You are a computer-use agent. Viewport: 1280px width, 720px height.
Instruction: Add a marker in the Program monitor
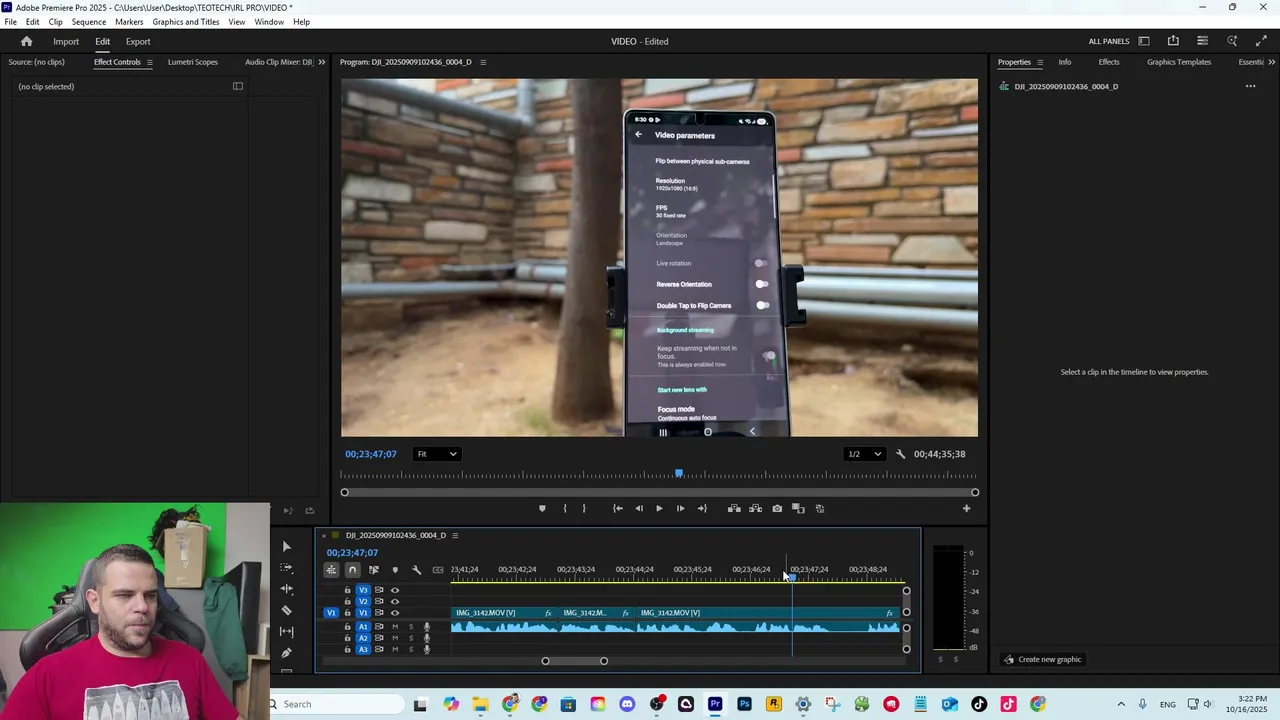coord(542,509)
